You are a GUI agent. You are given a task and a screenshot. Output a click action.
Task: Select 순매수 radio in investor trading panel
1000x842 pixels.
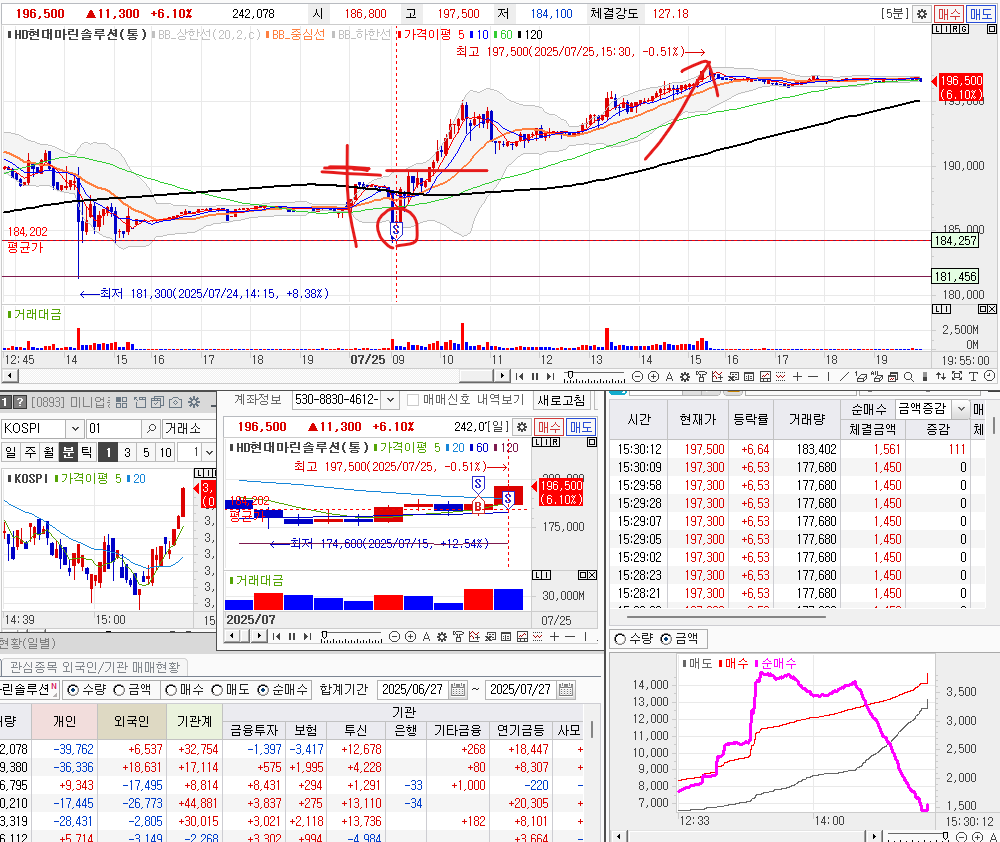[x=263, y=690]
